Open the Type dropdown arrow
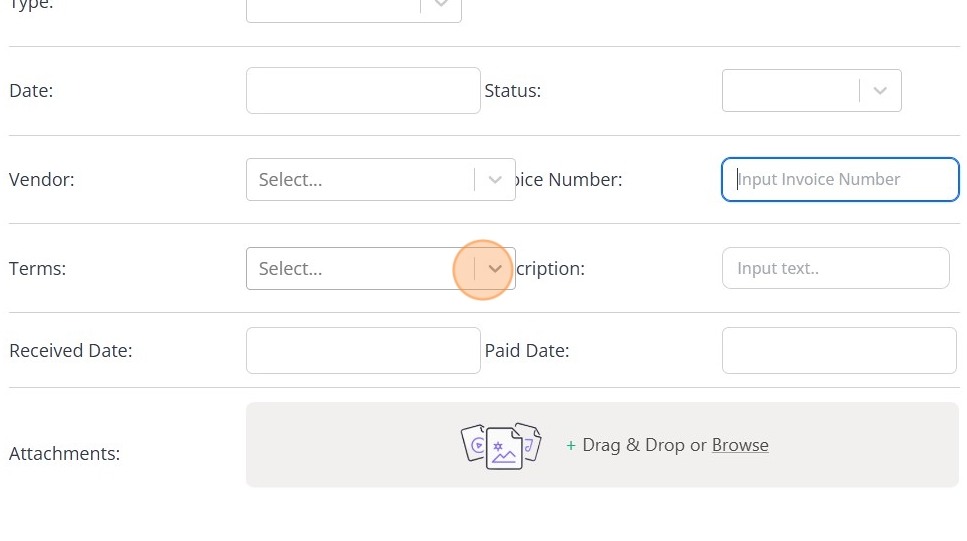The width and height of the screenshot is (967, 541). point(441,6)
